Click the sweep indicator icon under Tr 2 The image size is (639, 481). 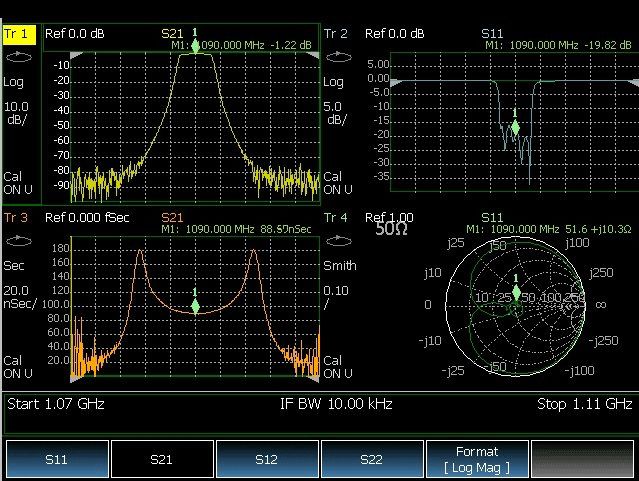339,57
